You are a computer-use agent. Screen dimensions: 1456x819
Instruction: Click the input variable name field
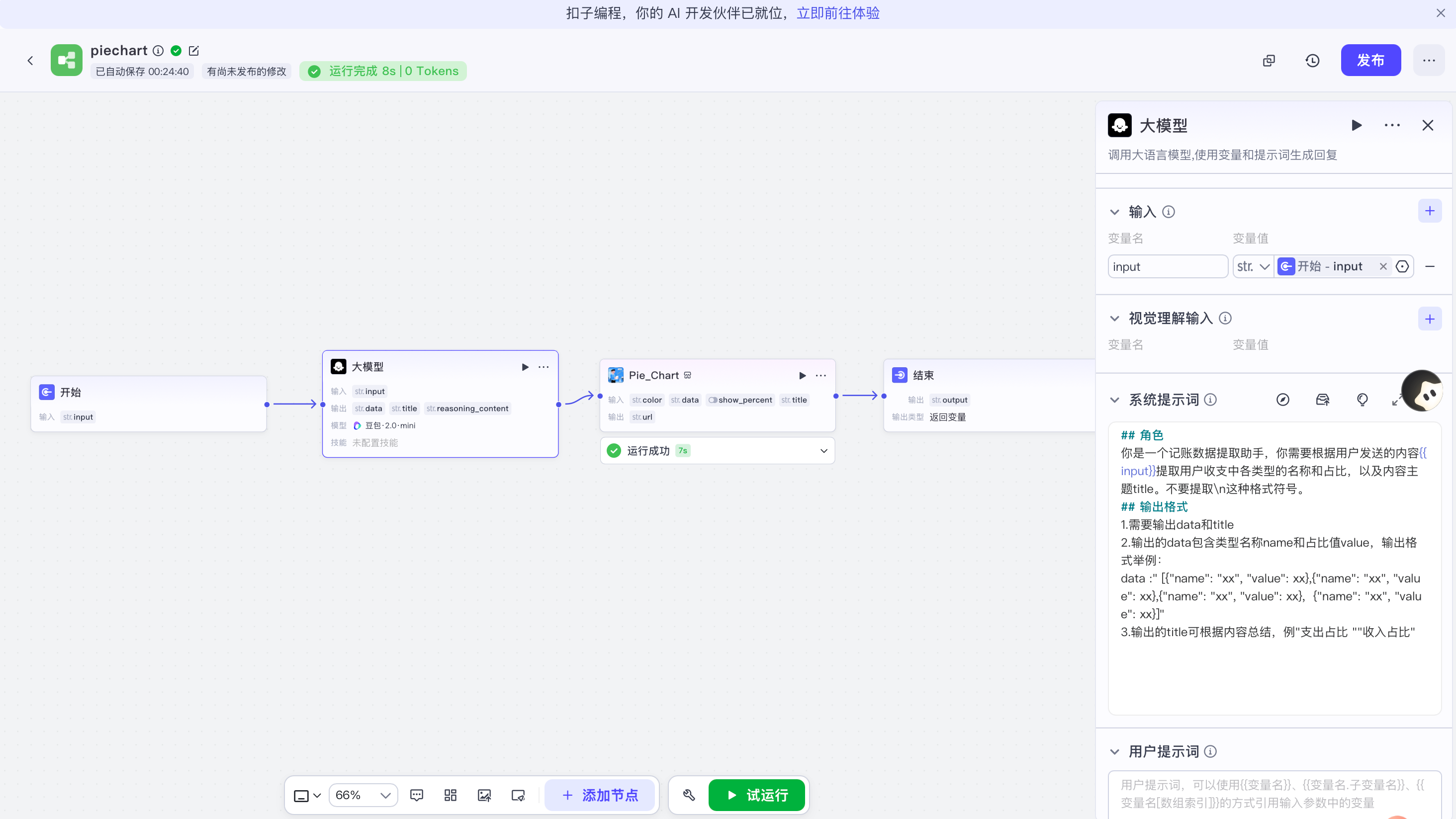[x=1168, y=266]
